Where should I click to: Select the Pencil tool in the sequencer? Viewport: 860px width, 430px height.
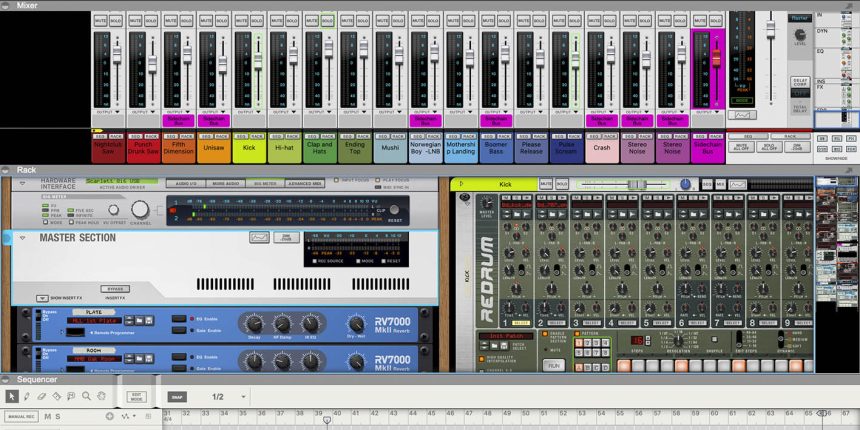[27, 397]
